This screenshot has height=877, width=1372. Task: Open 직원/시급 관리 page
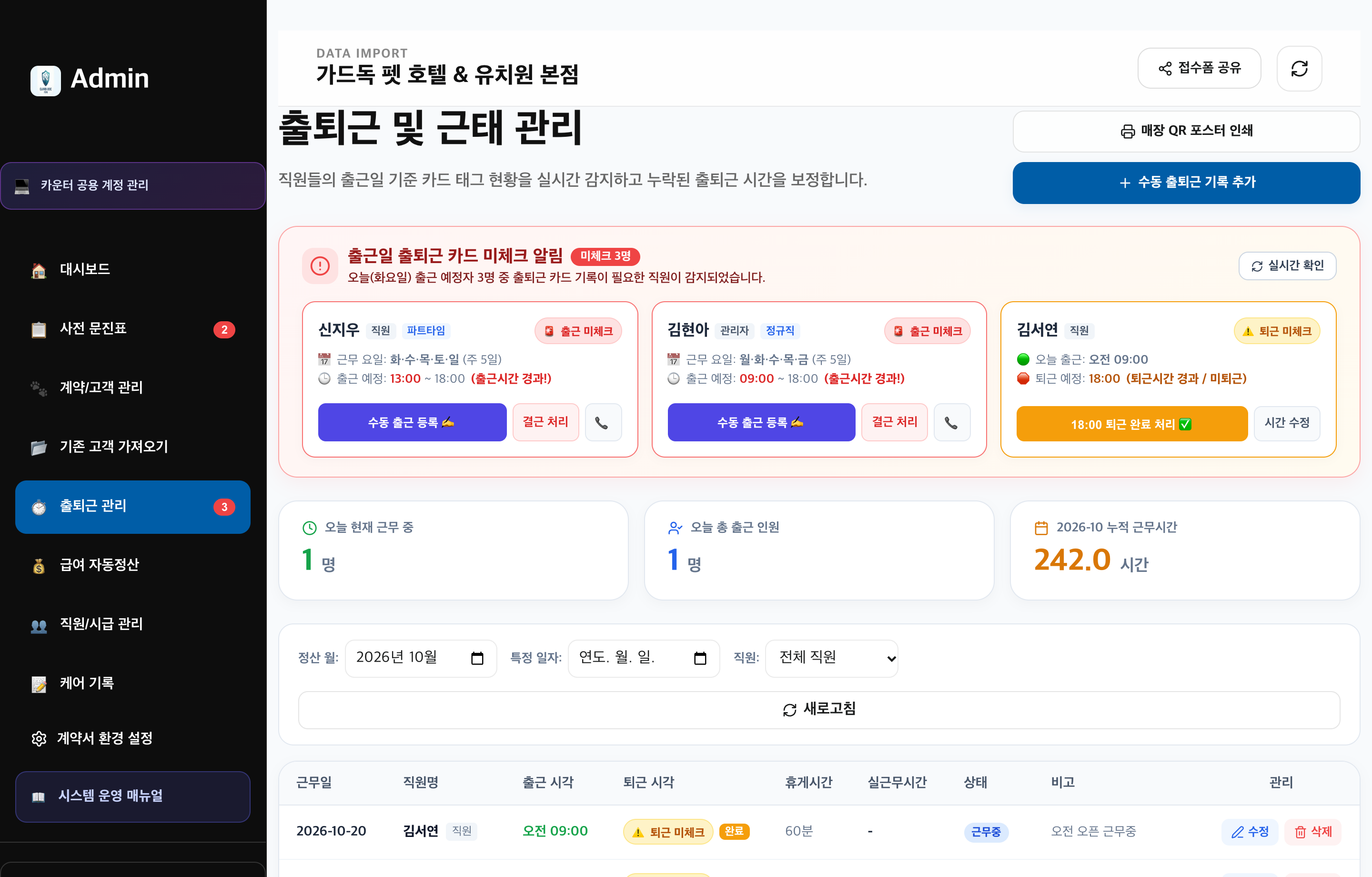click(x=133, y=624)
